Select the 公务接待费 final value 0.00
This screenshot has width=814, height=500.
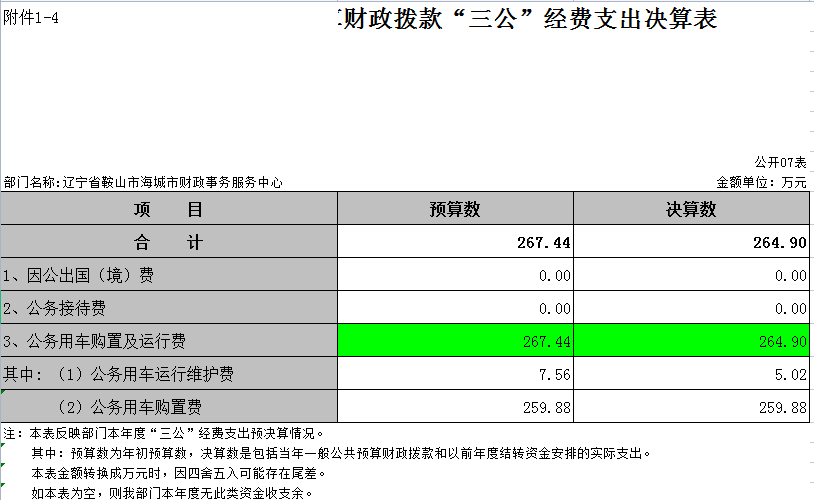pos(691,307)
